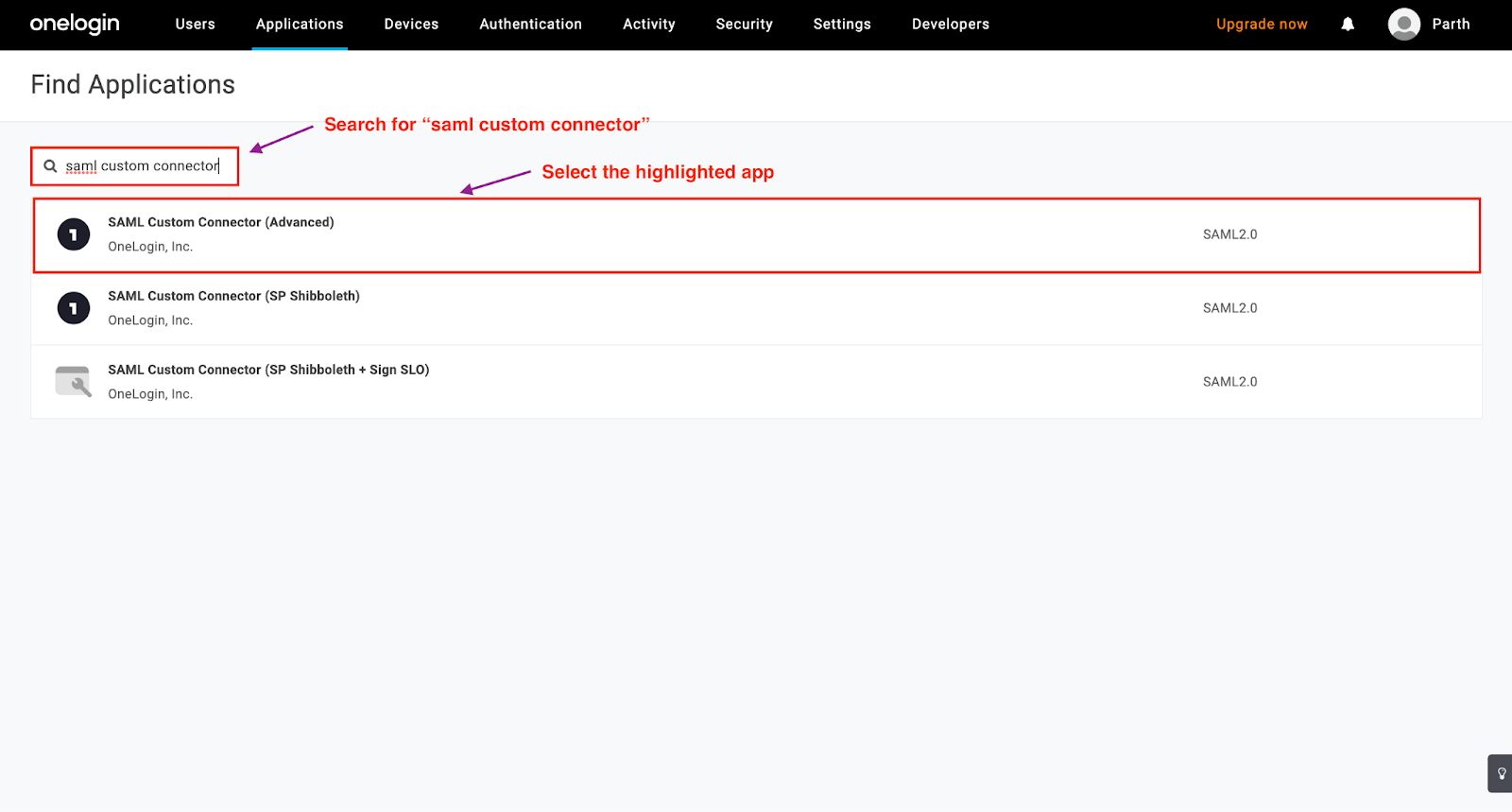1512x812 pixels.
Task: Click SAML2.0 in the Advanced connector row
Action: [1229, 234]
